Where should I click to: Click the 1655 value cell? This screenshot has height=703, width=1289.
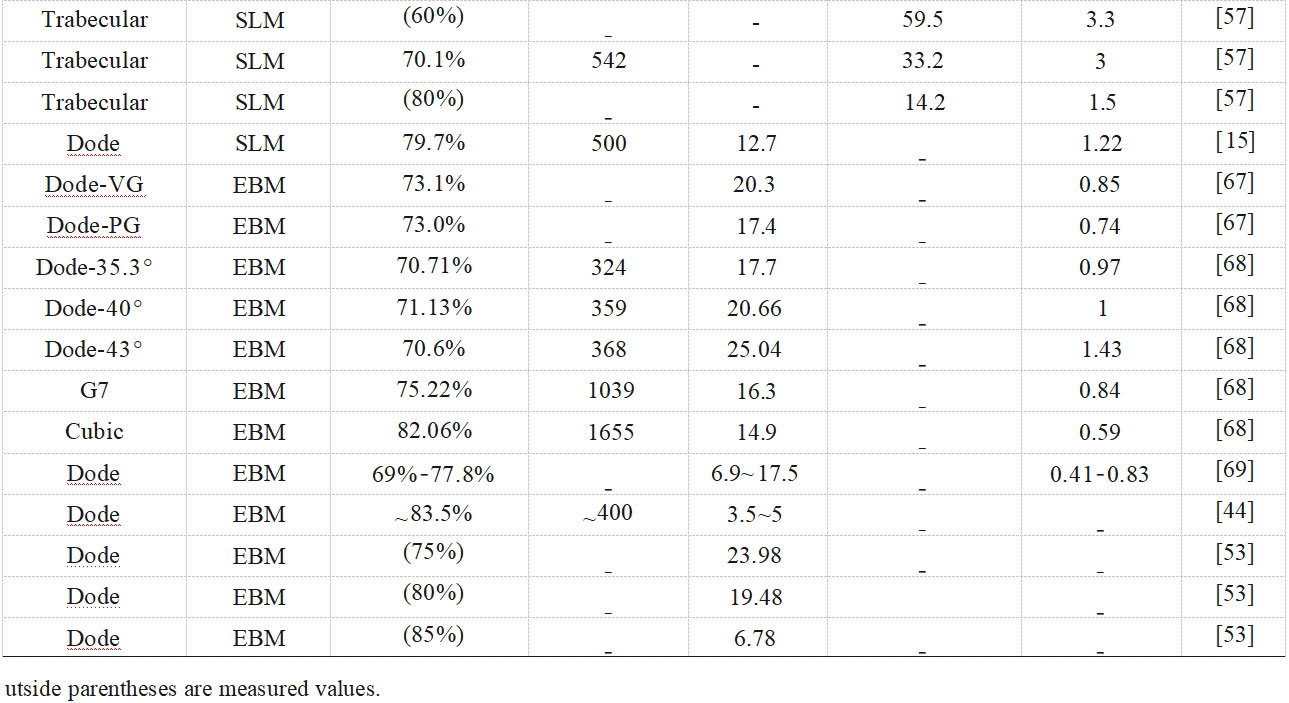pyautogui.click(x=608, y=432)
